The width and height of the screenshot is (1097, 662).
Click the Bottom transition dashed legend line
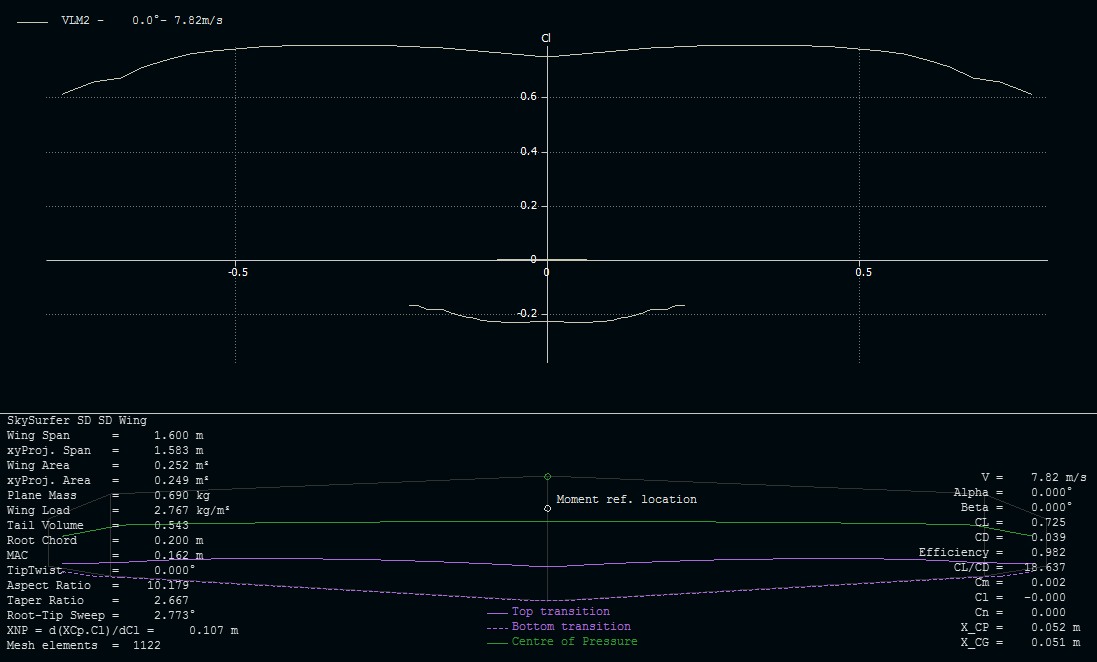click(x=497, y=627)
